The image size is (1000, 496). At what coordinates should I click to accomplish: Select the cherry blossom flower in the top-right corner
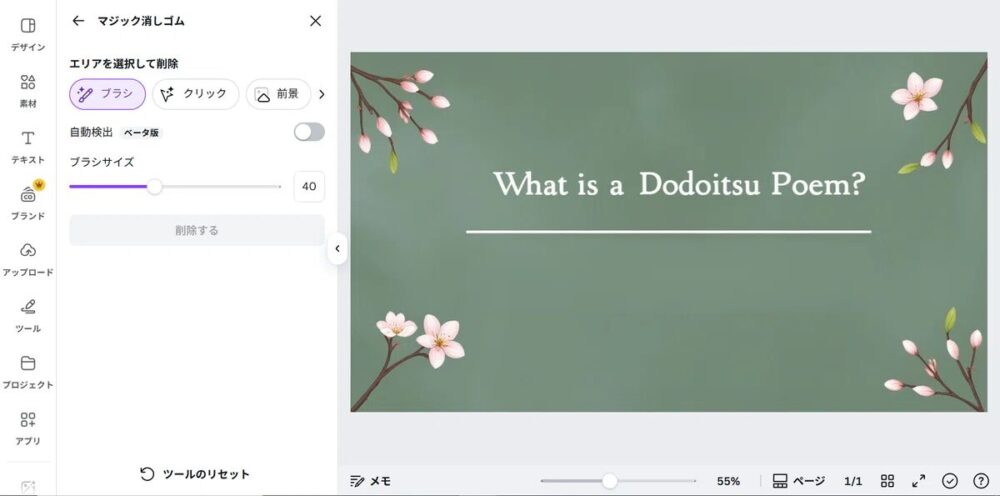[916, 96]
